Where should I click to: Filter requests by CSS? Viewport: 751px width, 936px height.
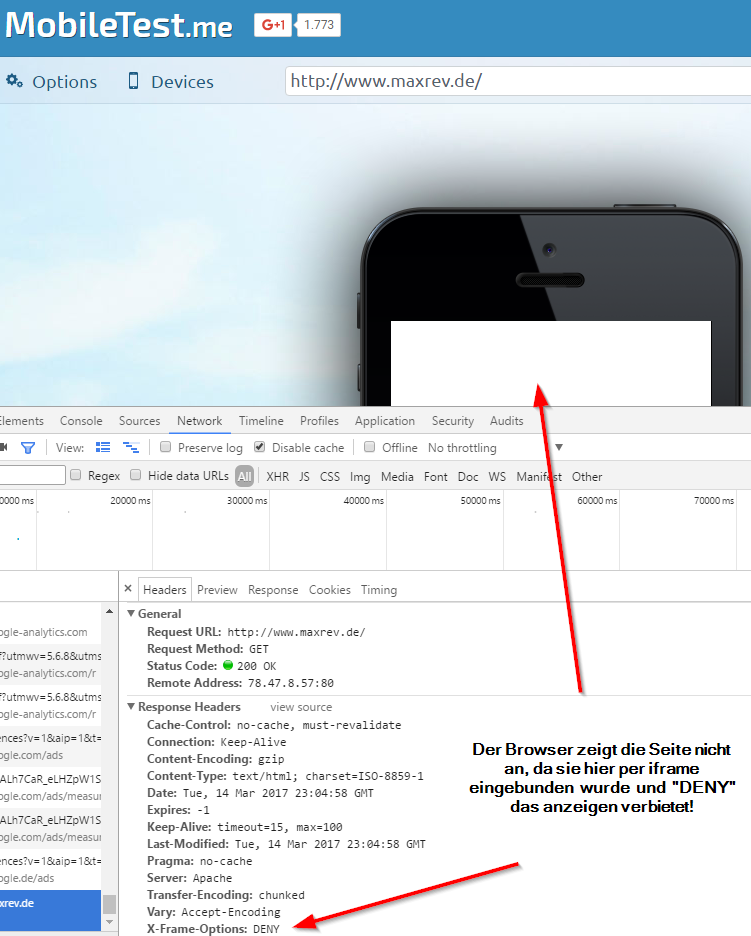point(330,476)
